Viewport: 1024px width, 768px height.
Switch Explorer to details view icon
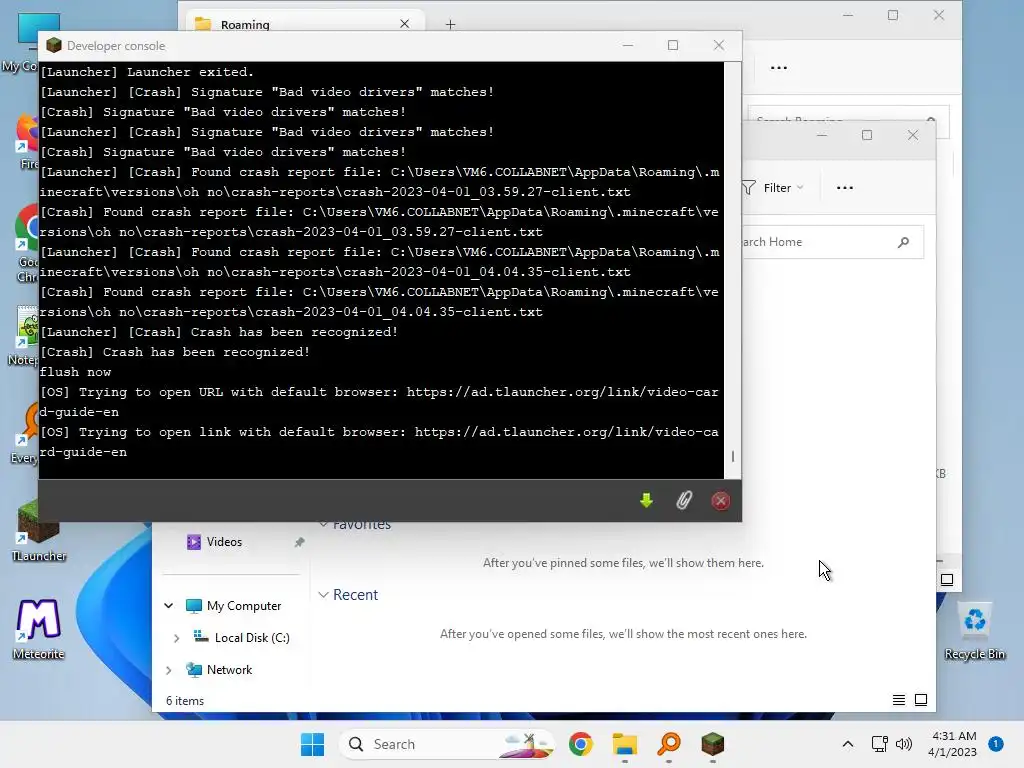899,700
